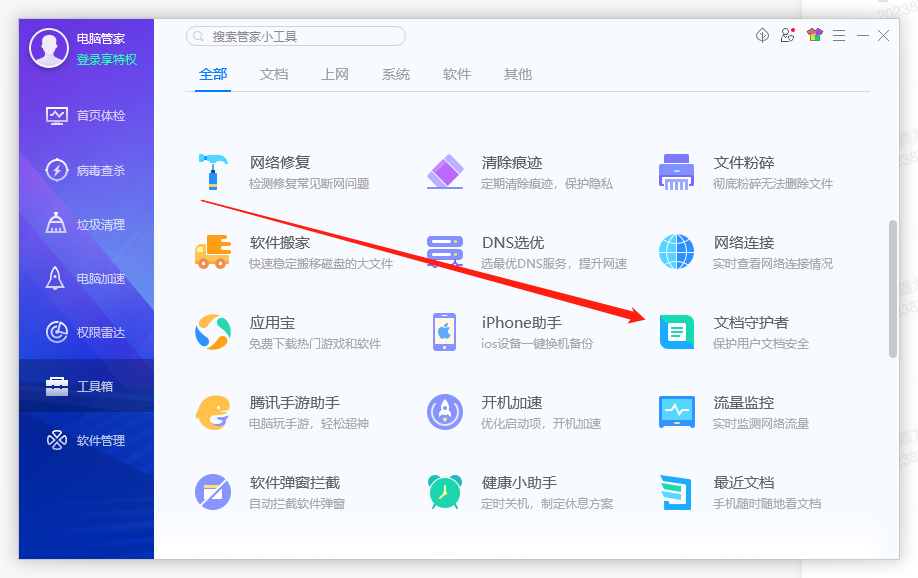Open the iPhone助手 phone icon
The image size is (918, 578).
click(445, 332)
